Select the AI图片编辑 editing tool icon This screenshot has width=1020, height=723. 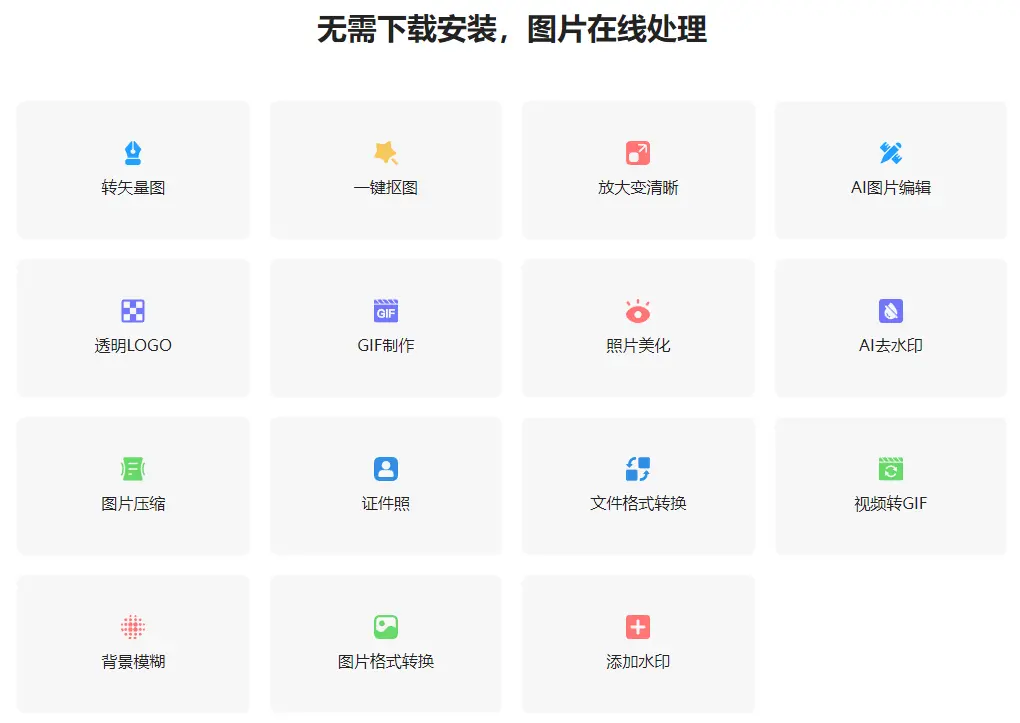pyautogui.click(x=890, y=152)
